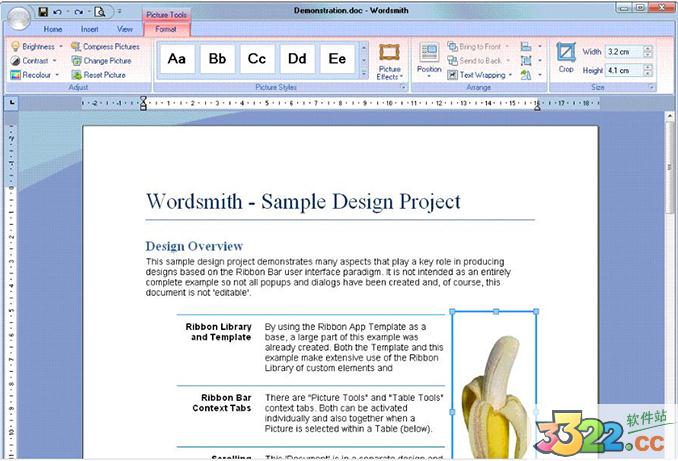Switch to the Insert tab
678x461 pixels.
pyautogui.click(x=90, y=29)
